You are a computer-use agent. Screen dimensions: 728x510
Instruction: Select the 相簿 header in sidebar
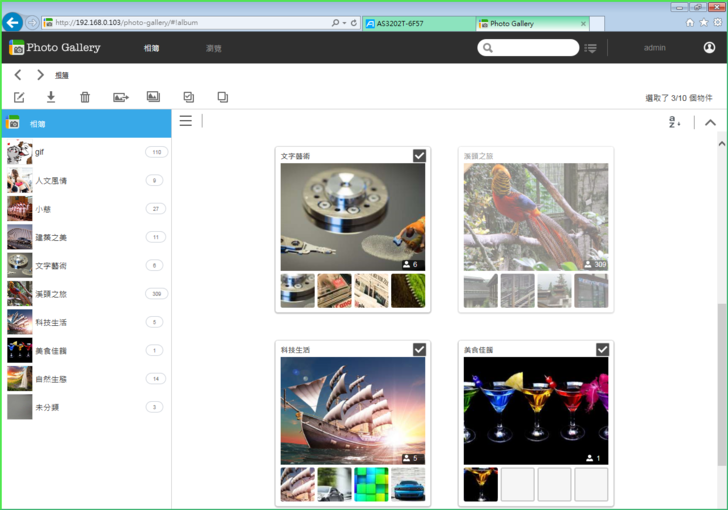(x=86, y=124)
